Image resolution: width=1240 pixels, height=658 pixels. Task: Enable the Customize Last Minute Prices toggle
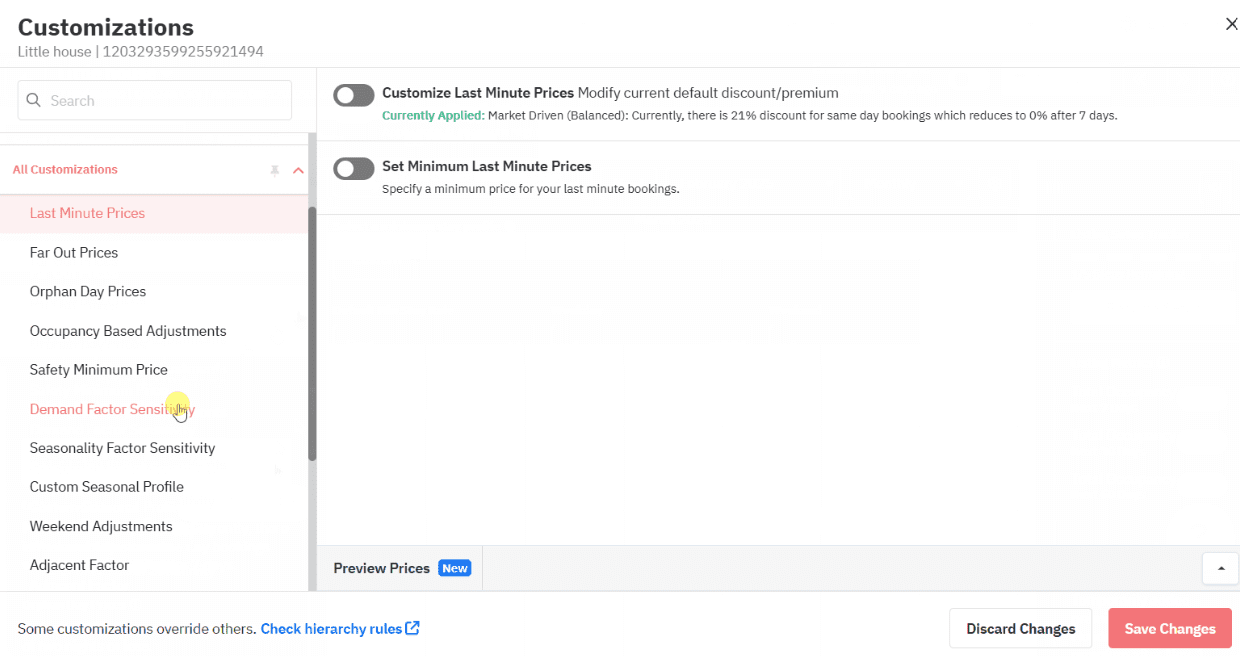pyautogui.click(x=353, y=94)
